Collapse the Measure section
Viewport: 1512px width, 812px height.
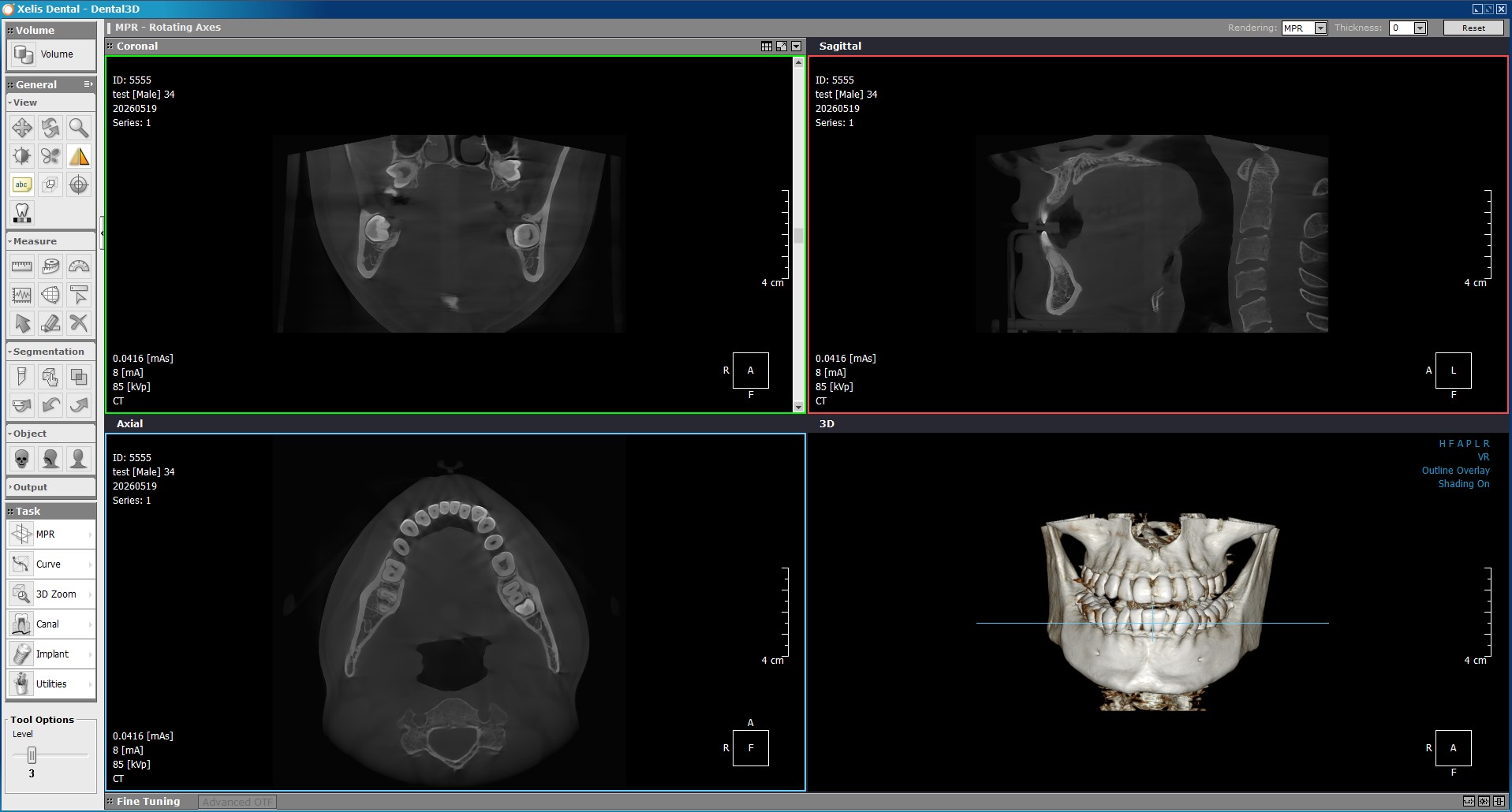50,241
